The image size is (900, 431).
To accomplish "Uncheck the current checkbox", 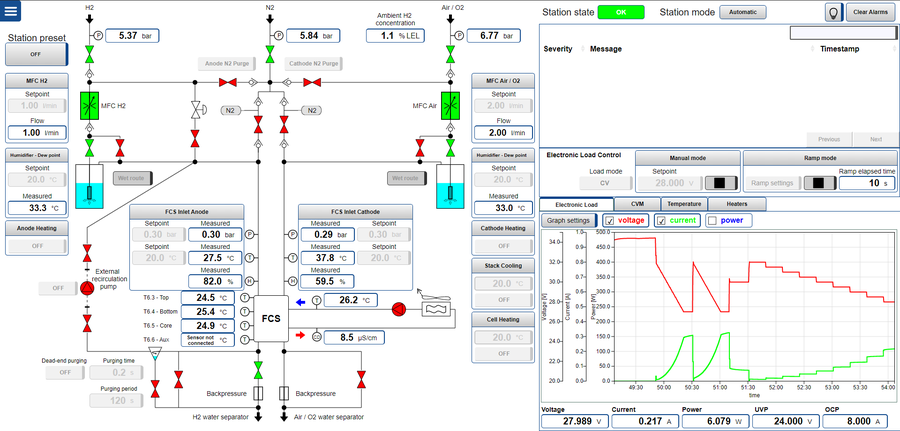I will pos(660,220).
